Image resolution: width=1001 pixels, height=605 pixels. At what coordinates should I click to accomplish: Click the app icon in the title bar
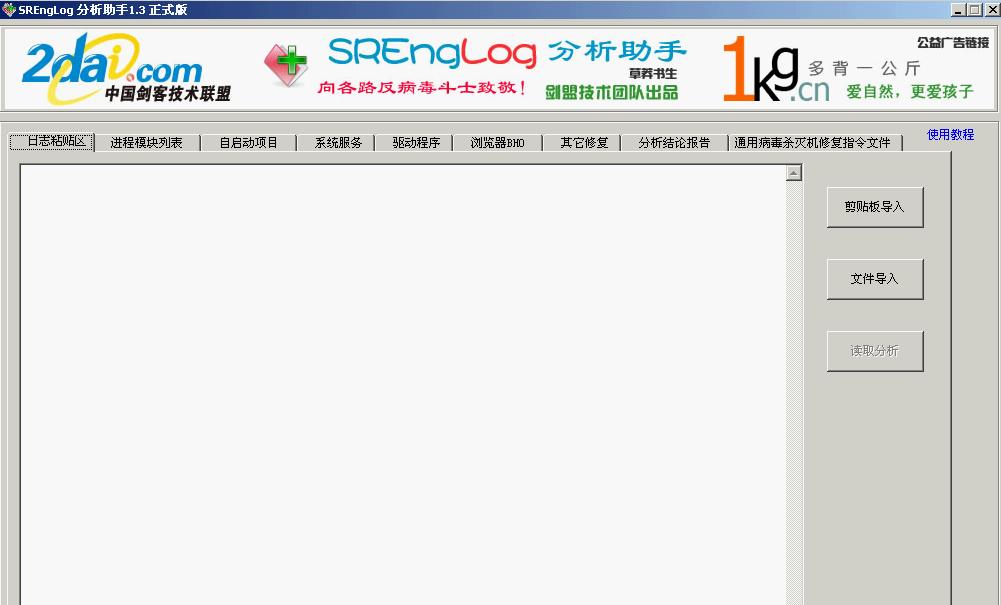coord(9,10)
